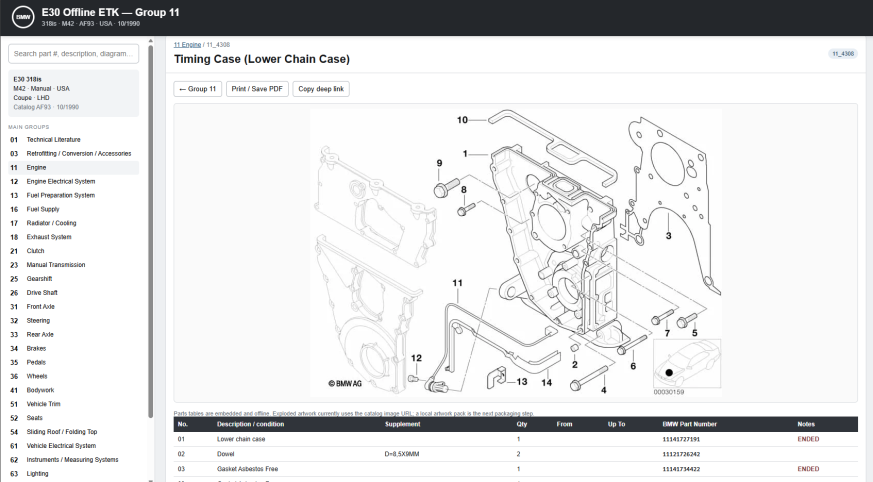873x482 pixels.
Task: Go back with '← Group 11' button
Action: pos(198,89)
